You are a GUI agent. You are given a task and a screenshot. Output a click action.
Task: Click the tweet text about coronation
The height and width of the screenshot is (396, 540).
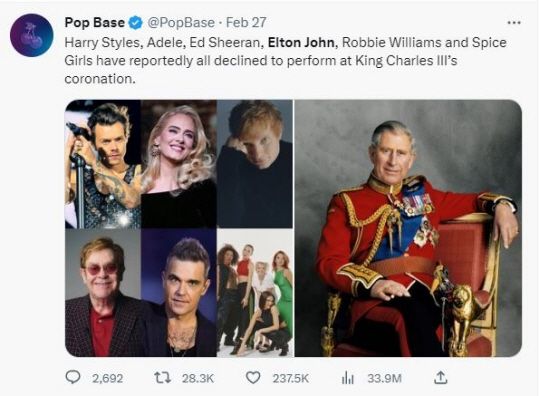(x=285, y=61)
